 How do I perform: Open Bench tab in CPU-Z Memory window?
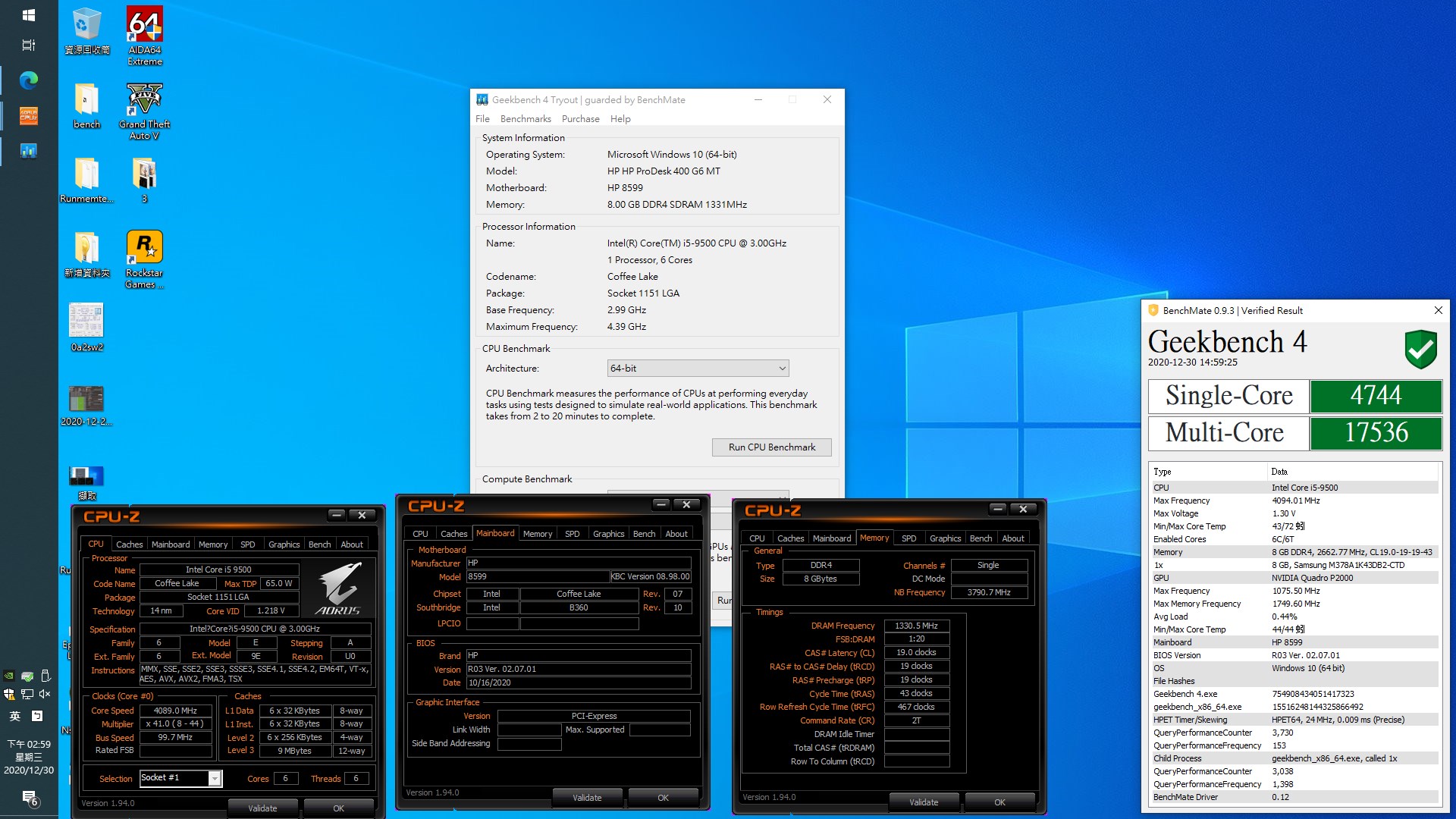981,538
